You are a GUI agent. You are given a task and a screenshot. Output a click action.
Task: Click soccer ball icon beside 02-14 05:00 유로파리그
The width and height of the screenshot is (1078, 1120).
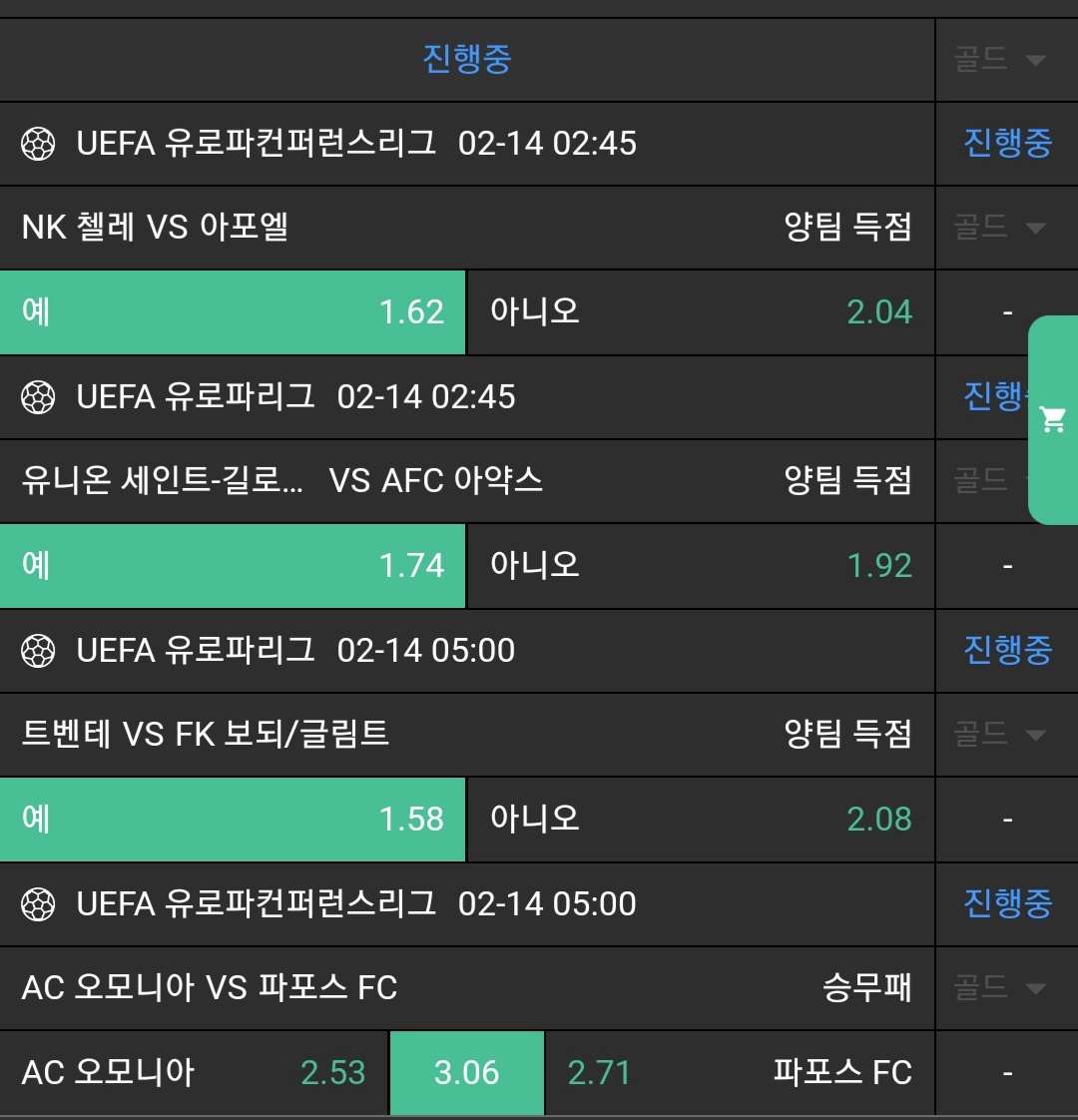tap(38, 651)
